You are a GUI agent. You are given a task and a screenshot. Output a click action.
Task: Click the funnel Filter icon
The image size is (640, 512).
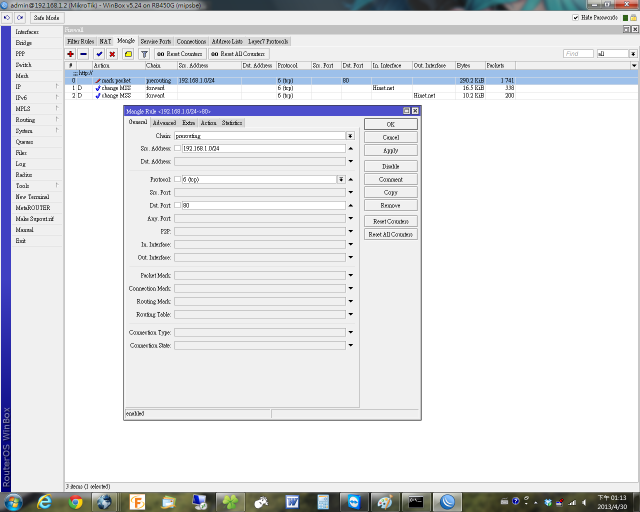(144, 54)
